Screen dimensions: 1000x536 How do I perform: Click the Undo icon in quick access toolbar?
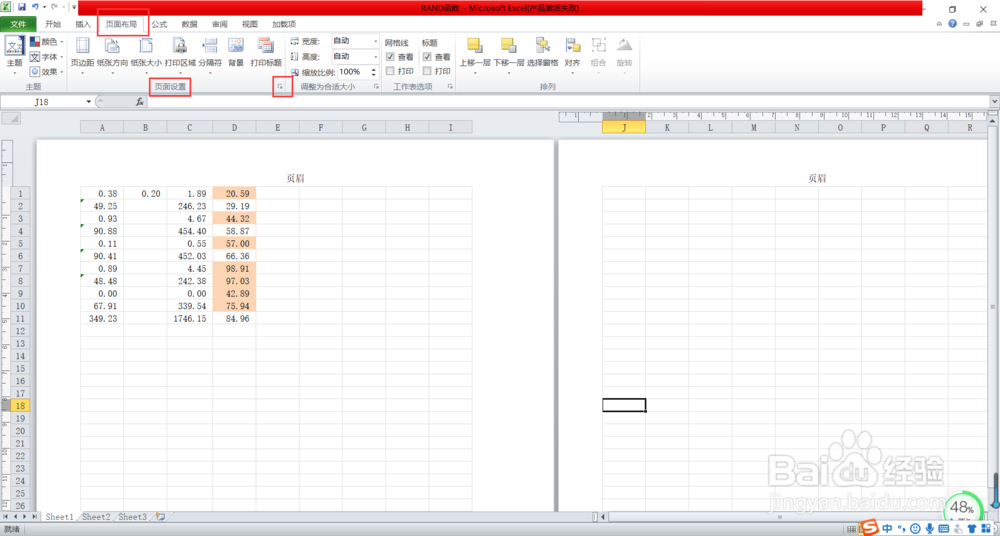[x=36, y=7]
